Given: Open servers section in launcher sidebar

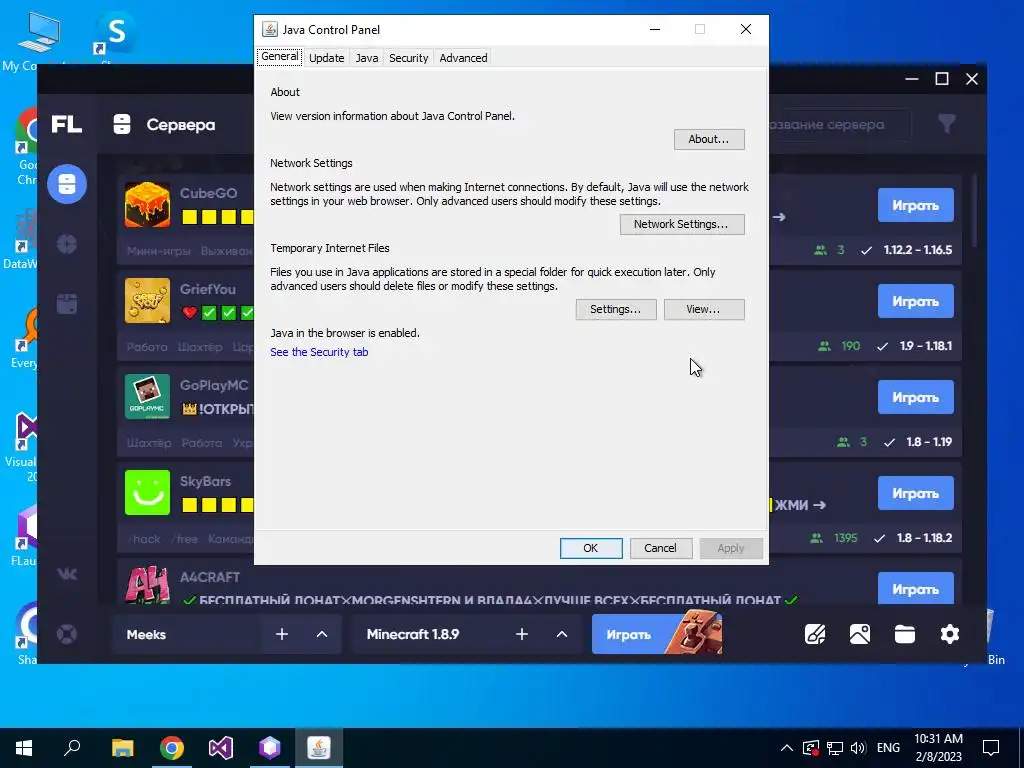Looking at the screenshot, I should click(x=67, y=184).
